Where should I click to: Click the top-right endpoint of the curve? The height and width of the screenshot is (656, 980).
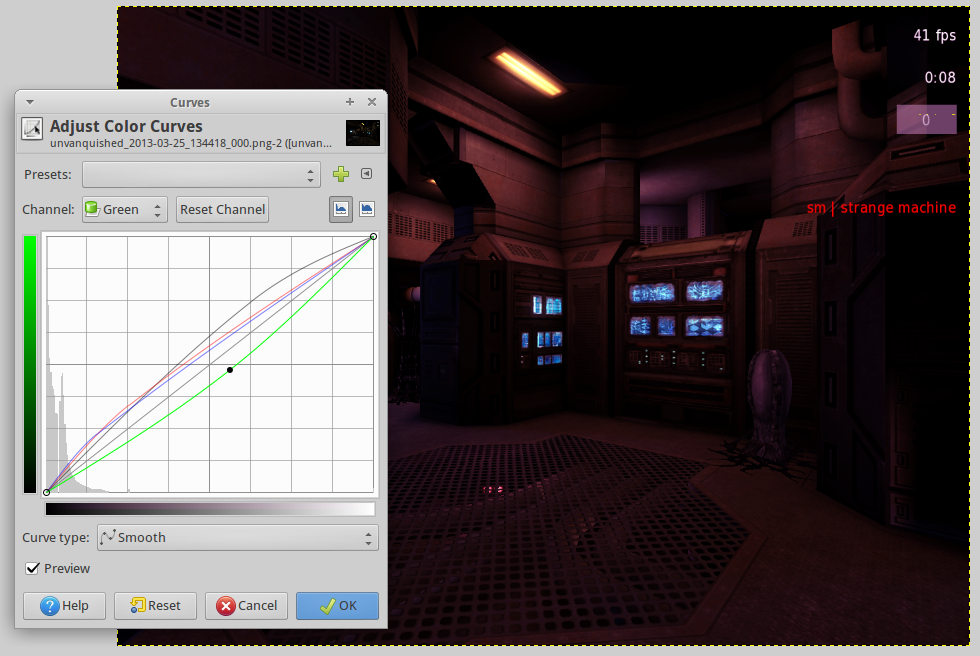point(373,236)
